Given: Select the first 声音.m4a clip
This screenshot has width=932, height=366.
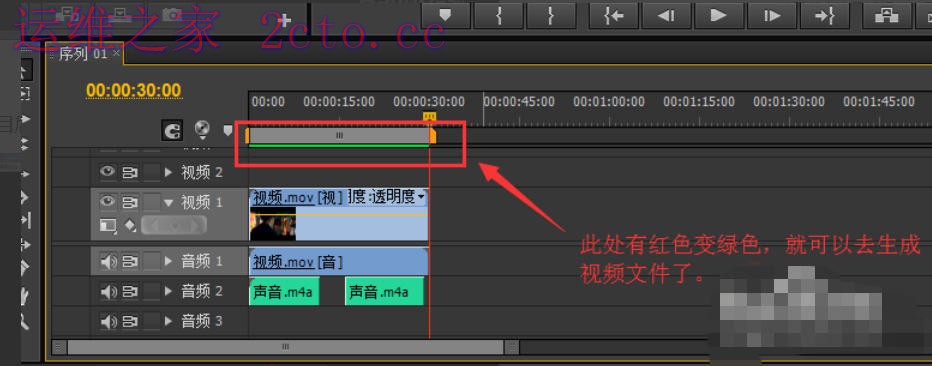Looking at the screenshot, I should tap(284, 291).
